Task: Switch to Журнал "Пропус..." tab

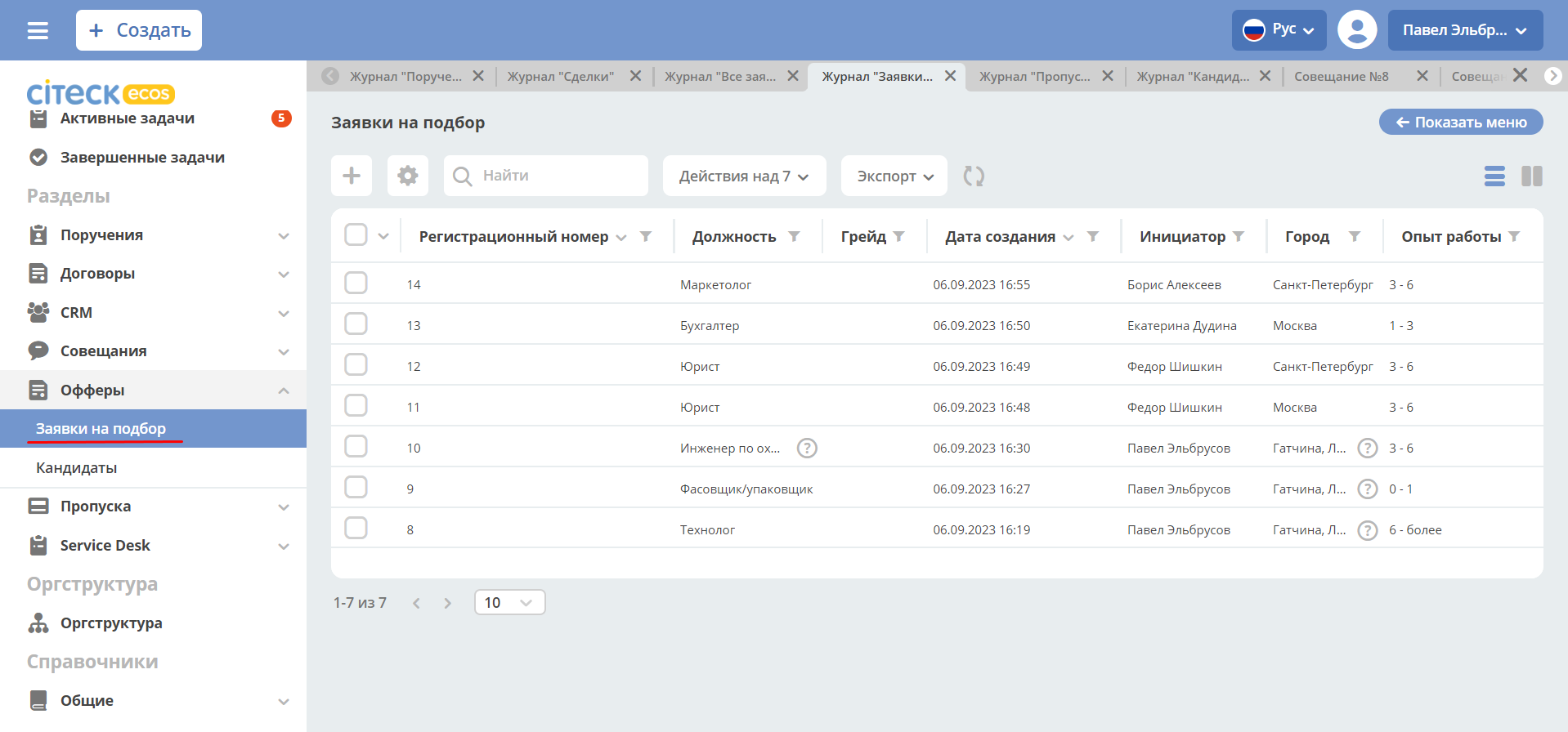Action: click(1035, 76)
